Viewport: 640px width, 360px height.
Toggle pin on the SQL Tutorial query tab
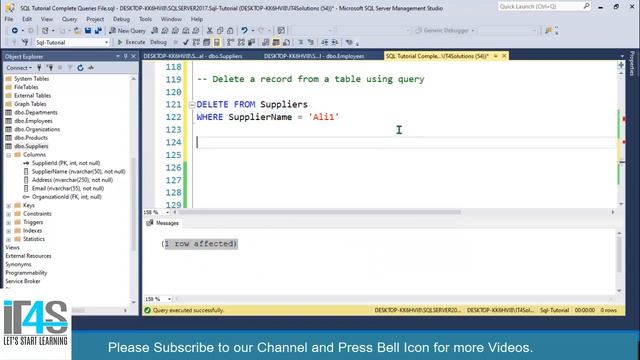[x=496, y=56]
